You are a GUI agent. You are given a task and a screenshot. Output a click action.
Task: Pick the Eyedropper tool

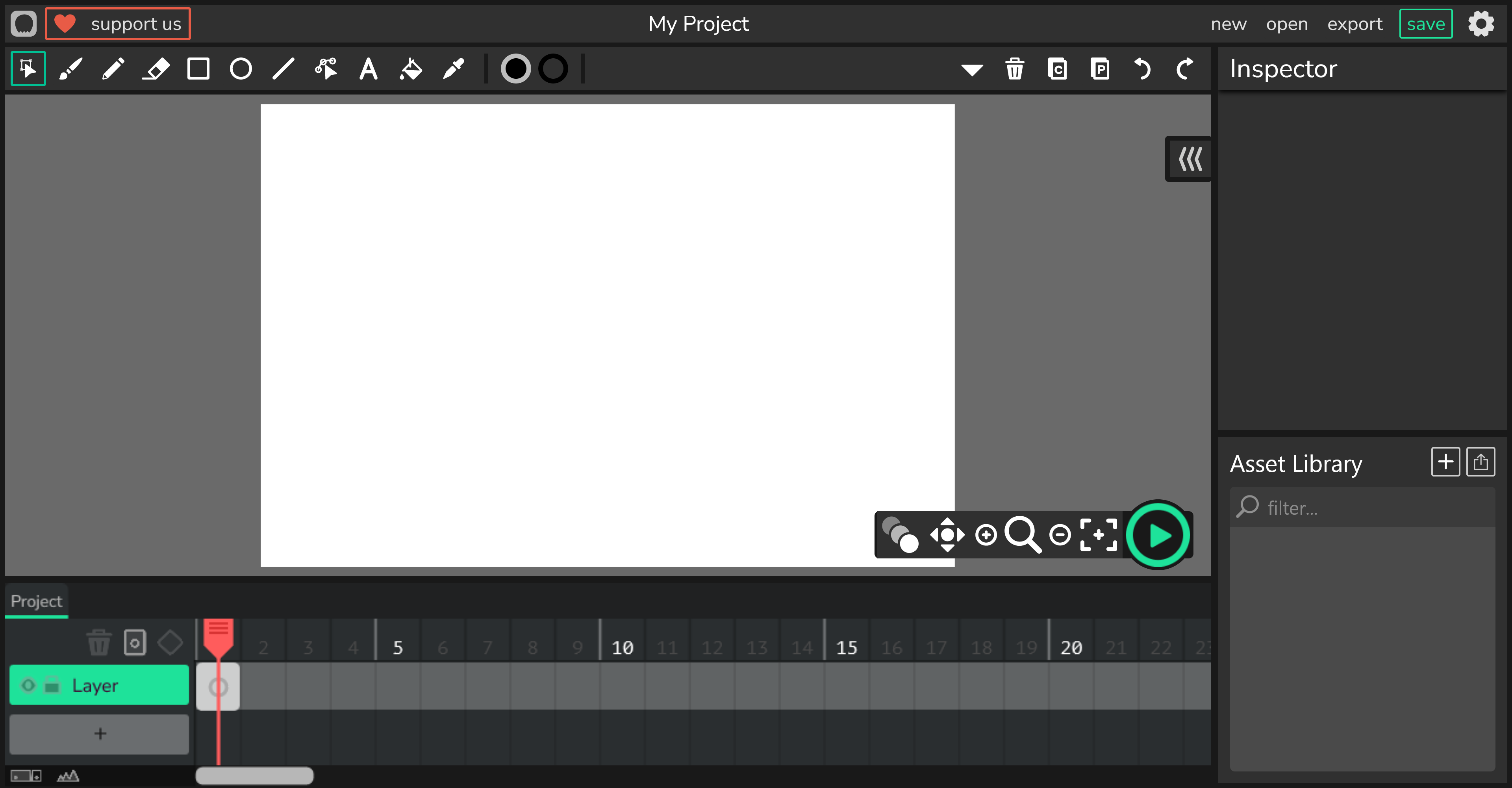click(x=453, y=69)
